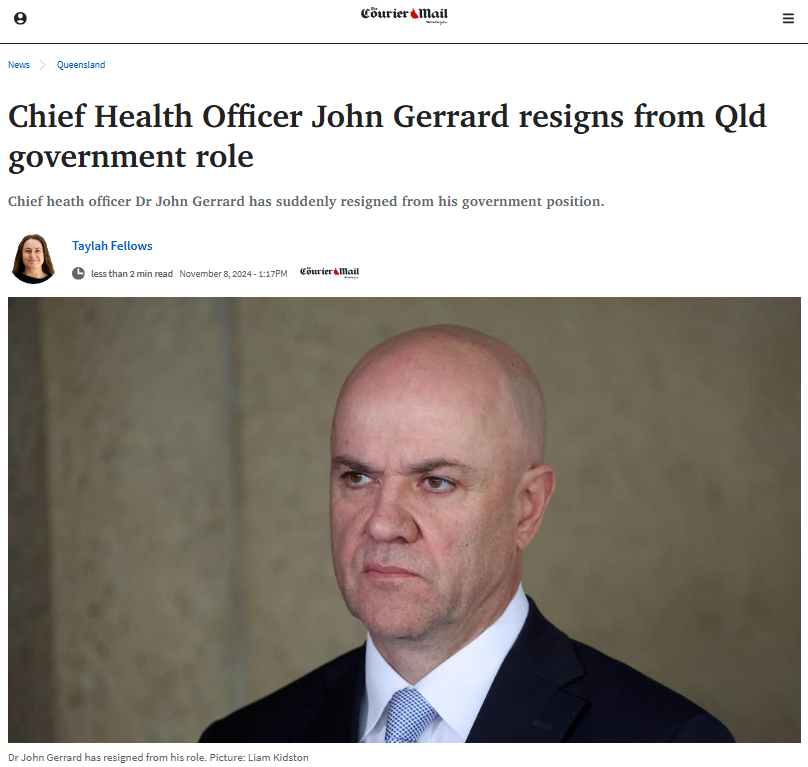Click the November 8, 2024 publish date
The height and width of the screenshot is (767, 808).
[215, 274]
